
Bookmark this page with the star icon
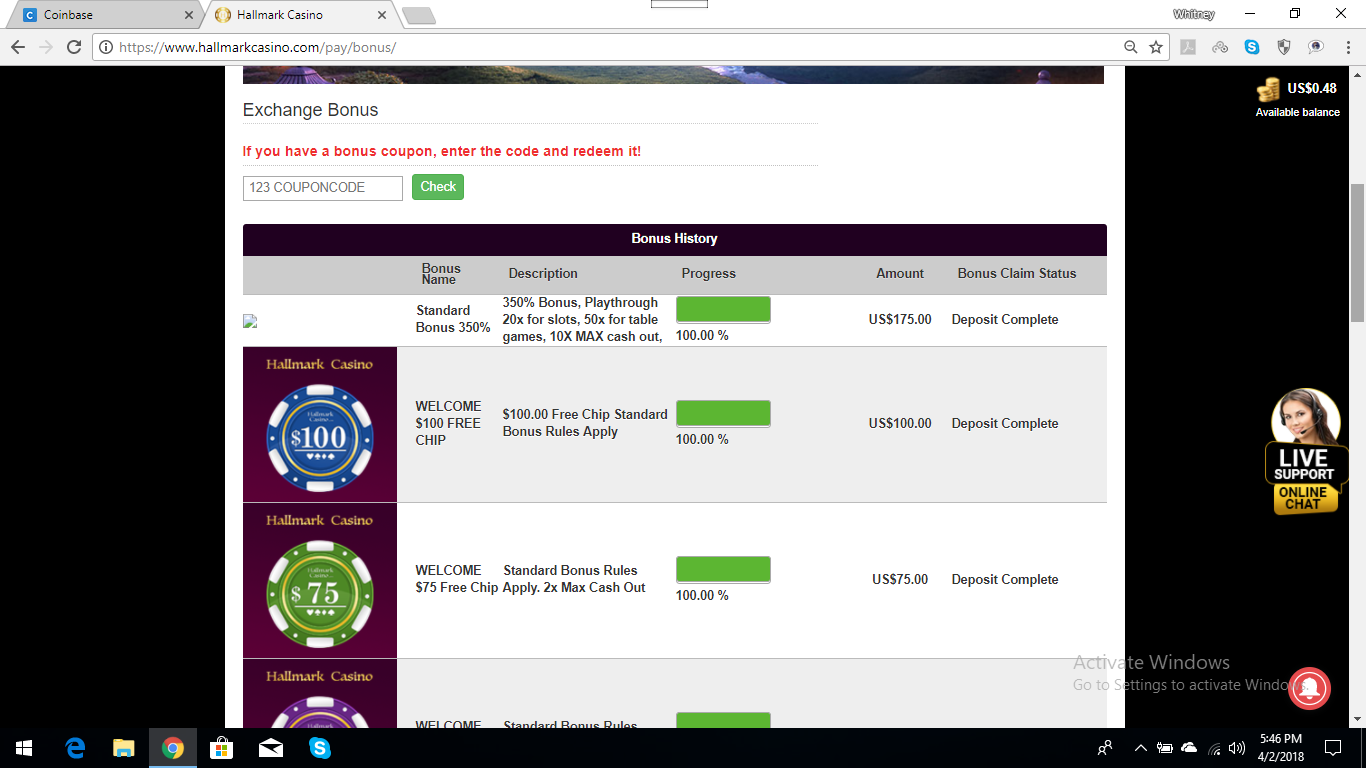coord(1156,47)
